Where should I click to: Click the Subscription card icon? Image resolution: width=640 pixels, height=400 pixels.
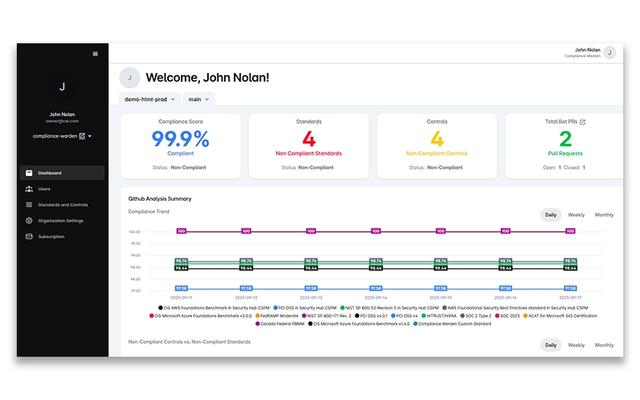(x=28, y=236)
